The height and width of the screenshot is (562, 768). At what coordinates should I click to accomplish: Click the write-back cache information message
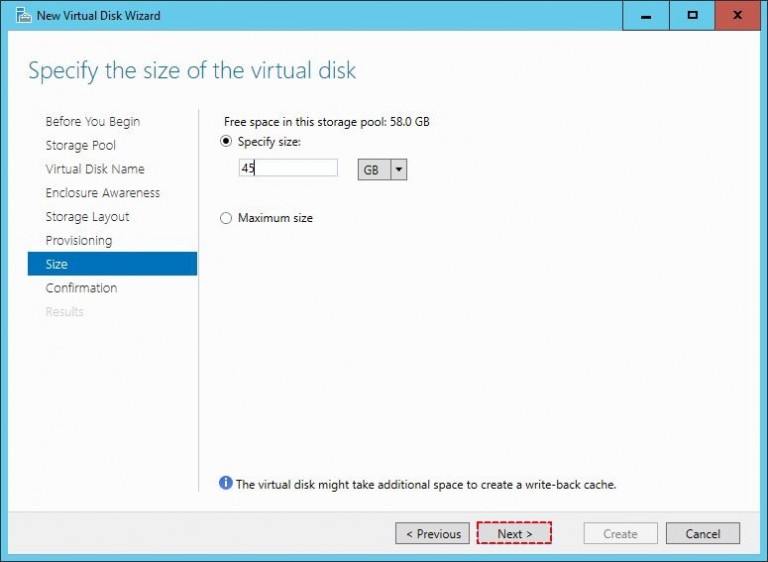[x=426, y=485]
